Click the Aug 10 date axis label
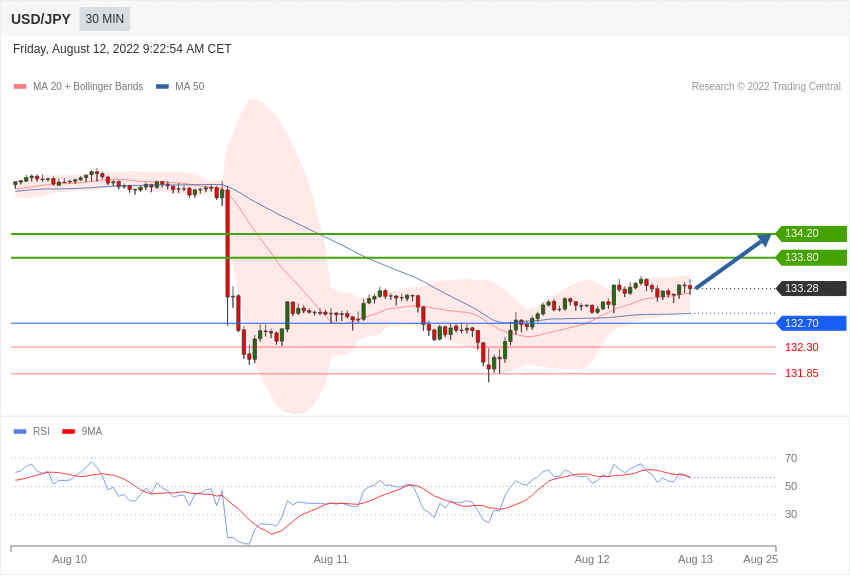The image size is (850, 576). (69, 559)
